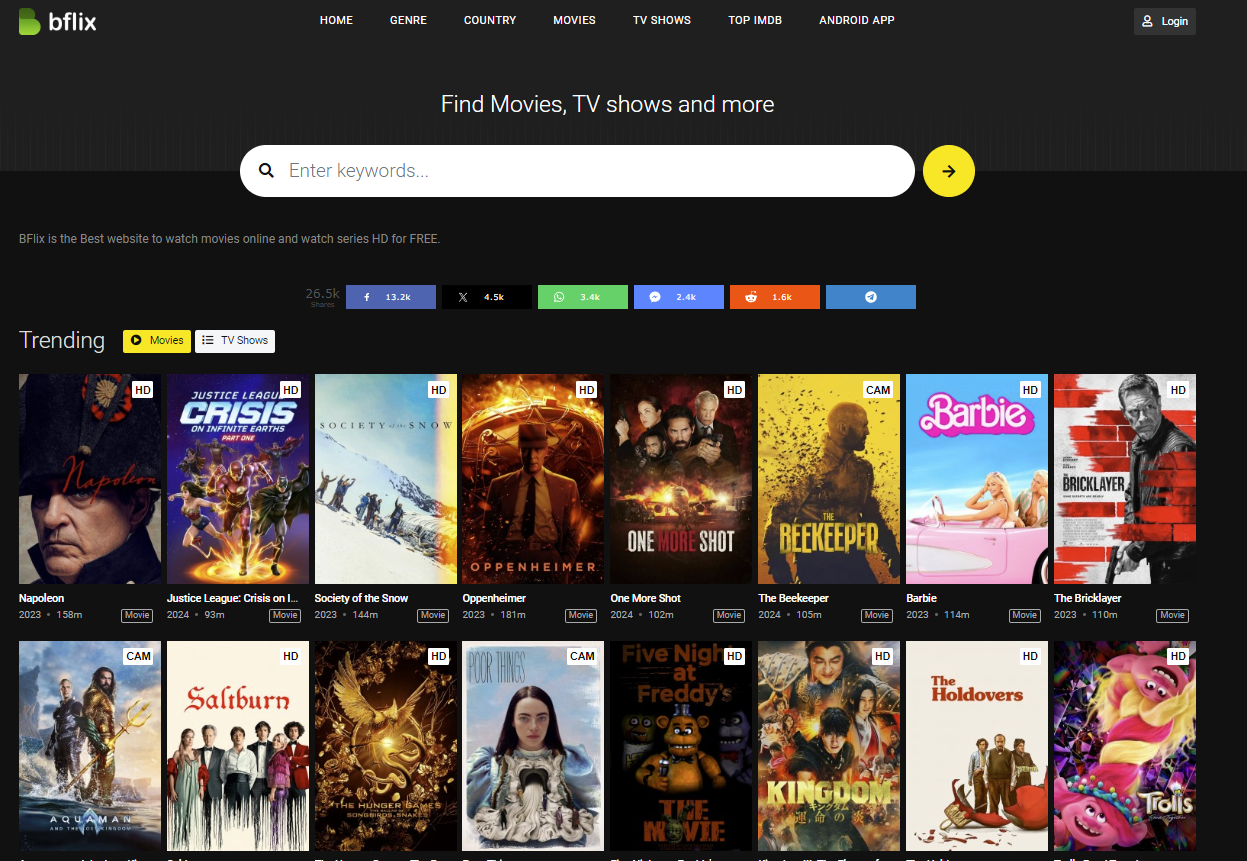Screen dimensions: 1247x861
Task: Share via Telegram button
Action: 871,297
